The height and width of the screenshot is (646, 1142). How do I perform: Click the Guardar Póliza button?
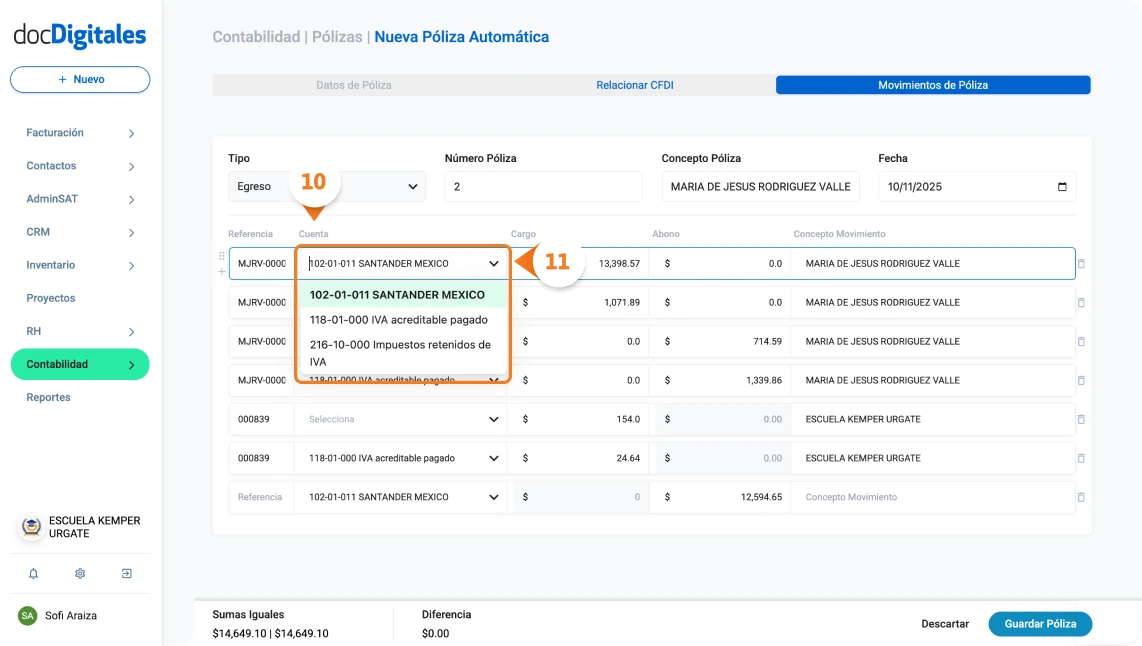point(1040,623)
